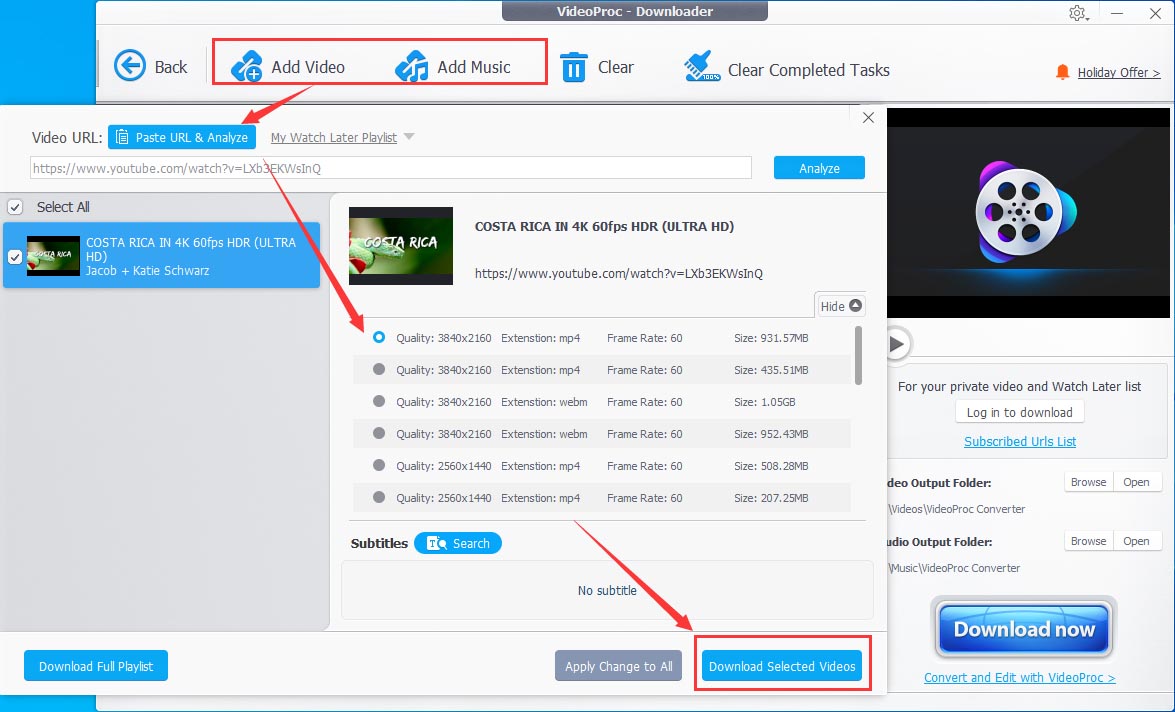Click into the video URL input field
Viewport: 1175px width, 712px height.
(x=390, y=168)
